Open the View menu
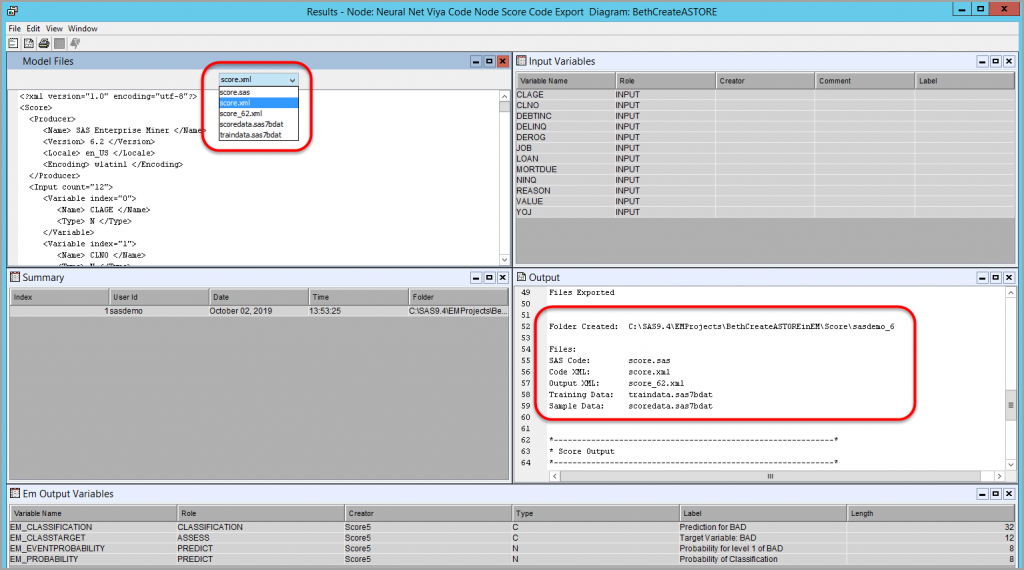The height and width of the screenshot is (570, 1024). tap(54, 29)
